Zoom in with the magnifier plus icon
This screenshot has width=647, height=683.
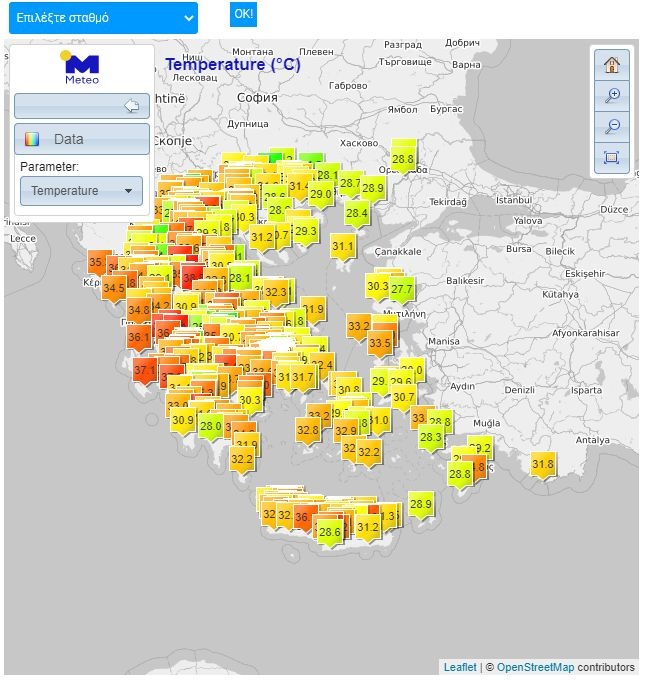612,96
